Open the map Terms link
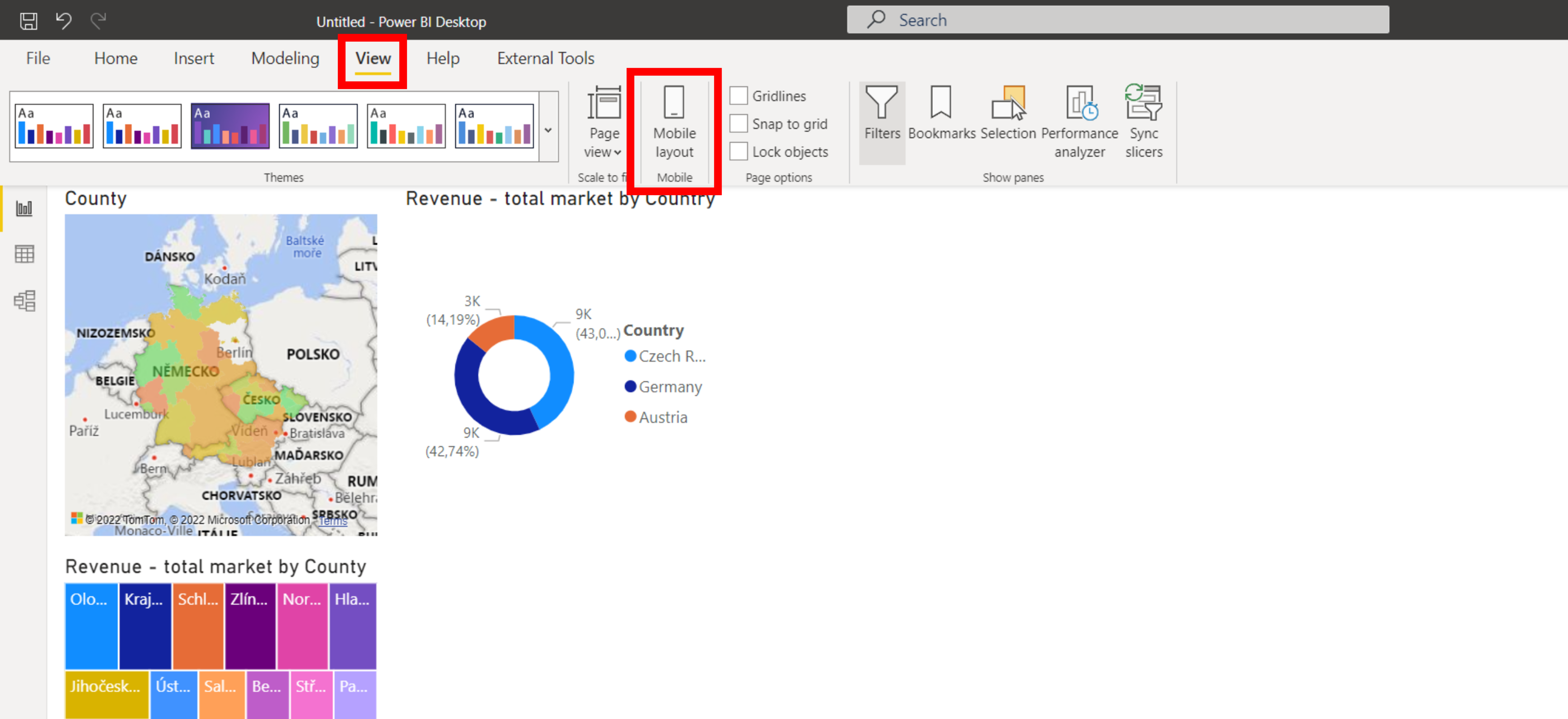Image resolution: width=1568 pixels, height=719 pixels. coord(333,521)
